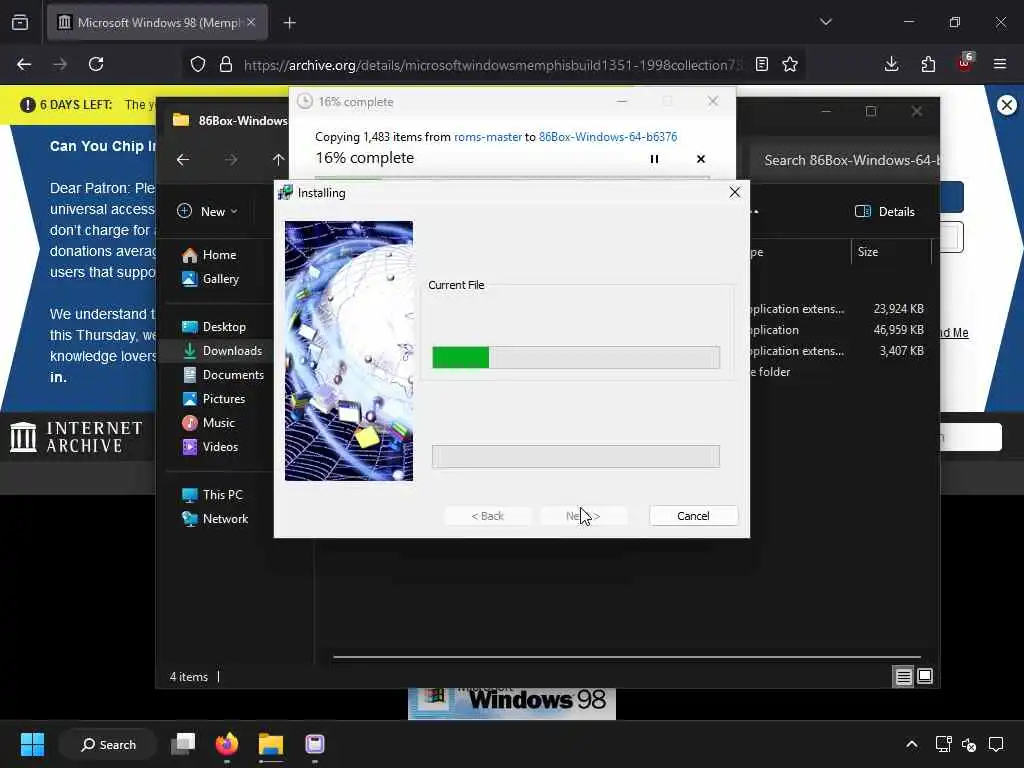The width and height of the screenshot is (1024, 768).
Task: Open Firefox View from tab bar icon
Action: click(x=20, y=22)
